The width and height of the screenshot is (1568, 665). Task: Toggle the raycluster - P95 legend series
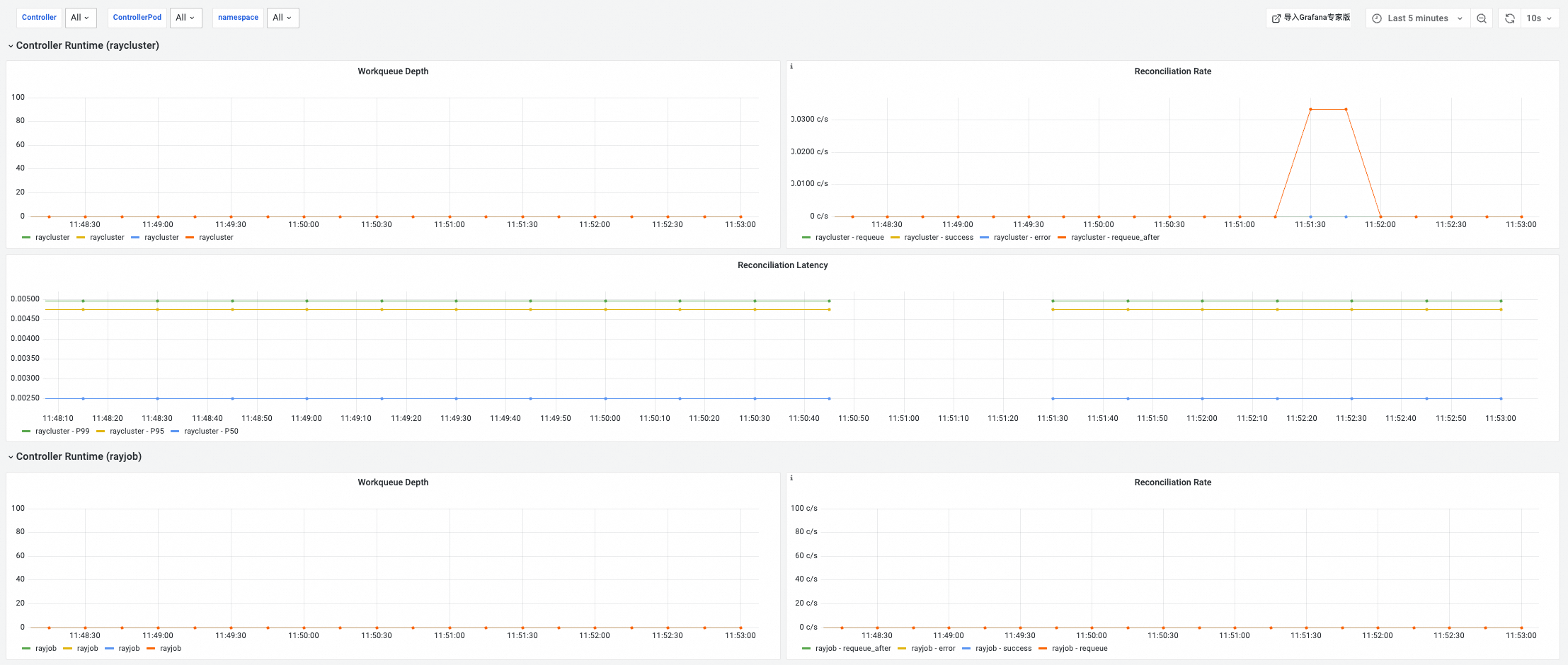137,432
